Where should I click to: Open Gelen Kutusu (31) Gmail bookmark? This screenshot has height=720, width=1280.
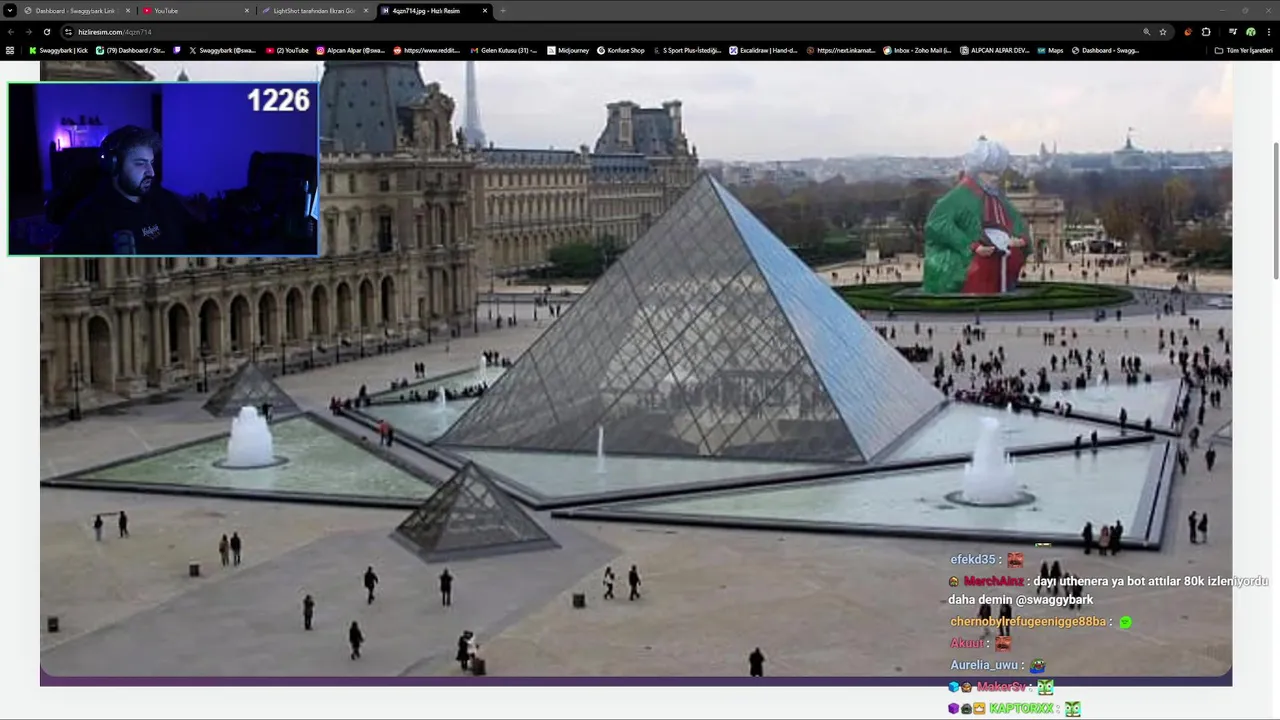point(503,50)
